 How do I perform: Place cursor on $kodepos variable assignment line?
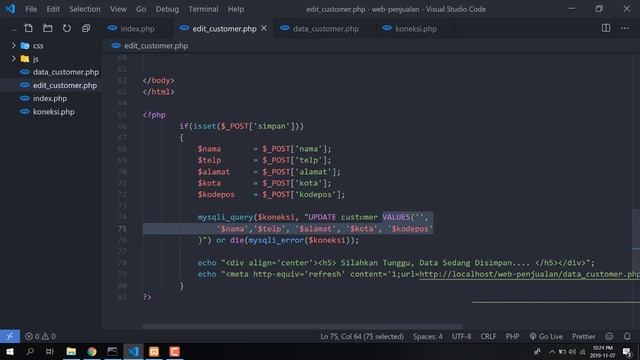[271, 194]
